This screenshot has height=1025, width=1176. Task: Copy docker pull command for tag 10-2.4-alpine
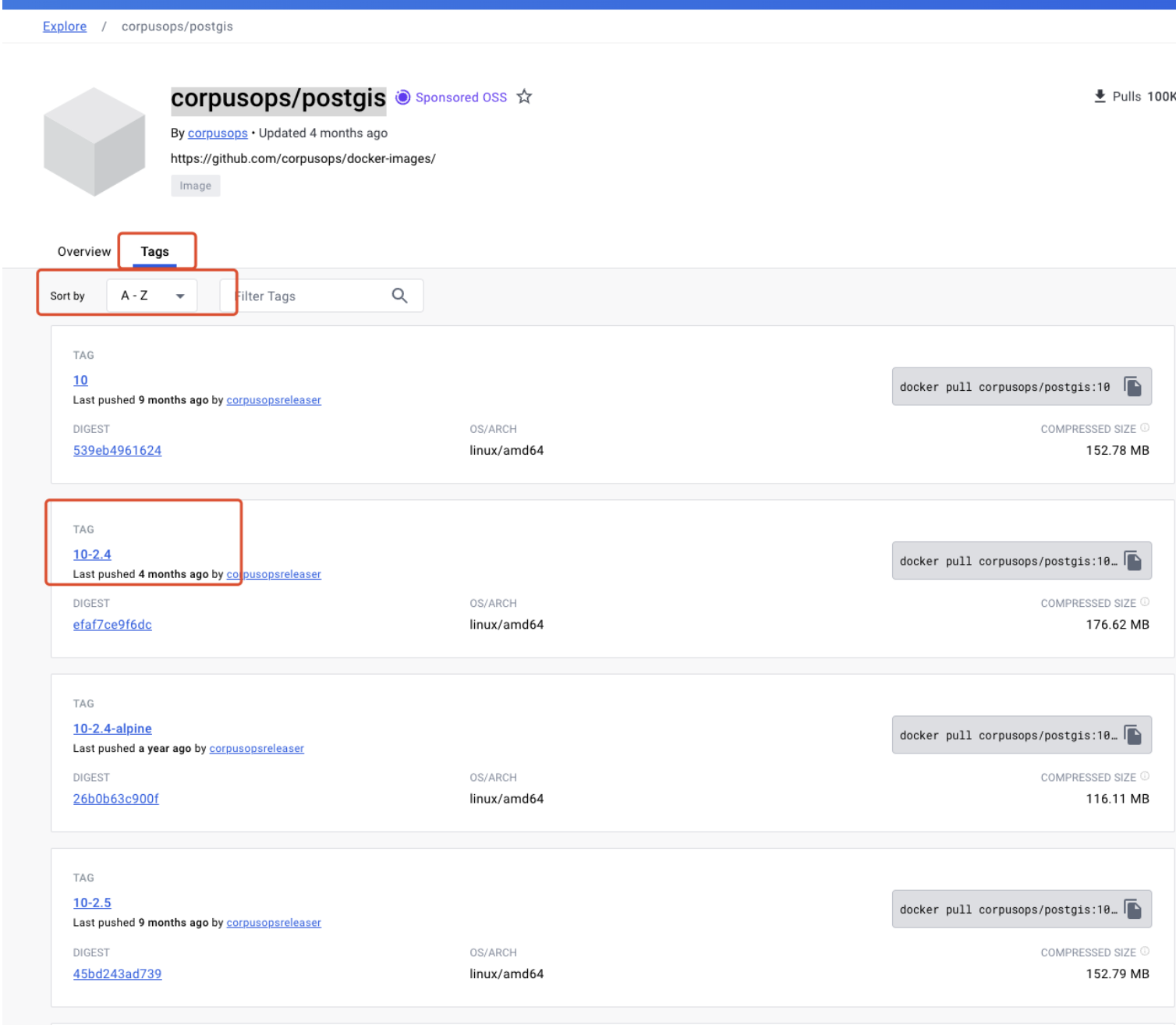pyautogui.click(x=1132, y=735)
